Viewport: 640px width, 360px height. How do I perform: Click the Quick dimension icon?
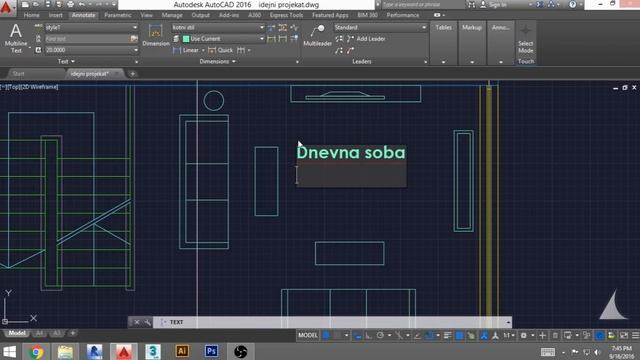(212, 50)
